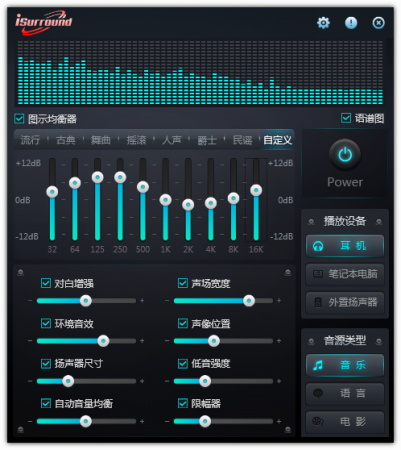
Task: Choose the 外置扬声器 external speaker device
Action: click(345, 302)
